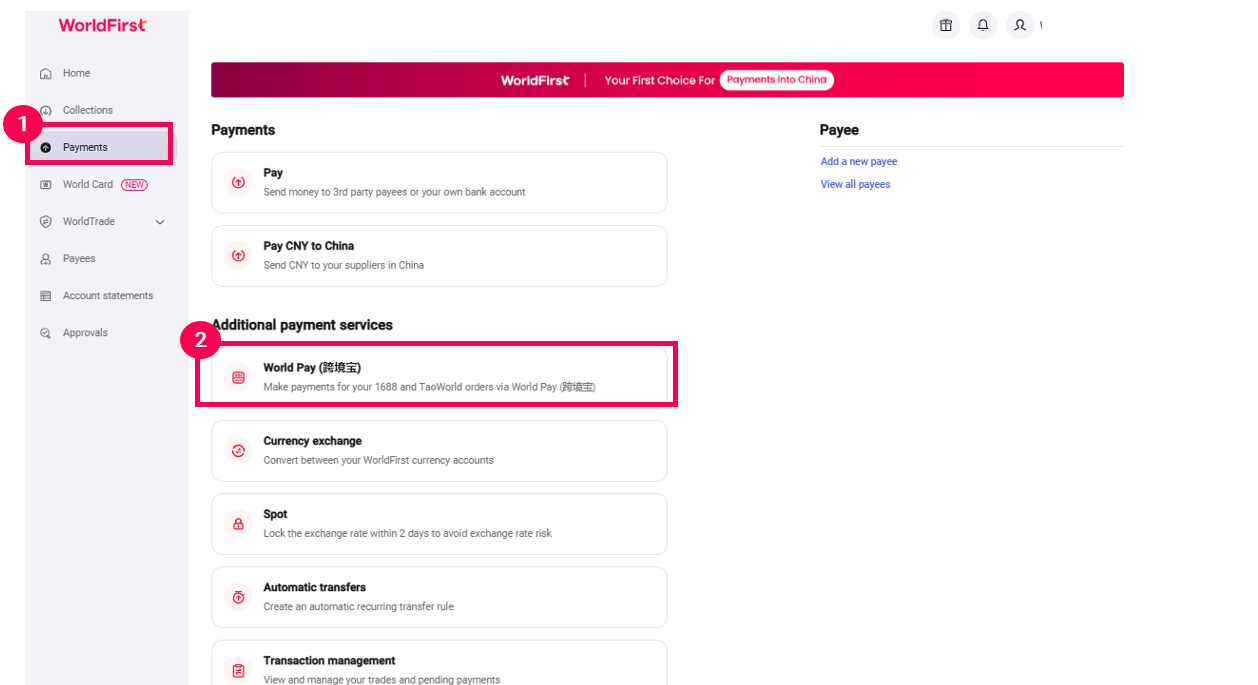Open the Automatic transfers card
Screen dimensions: 1258x685
[439, 597]
